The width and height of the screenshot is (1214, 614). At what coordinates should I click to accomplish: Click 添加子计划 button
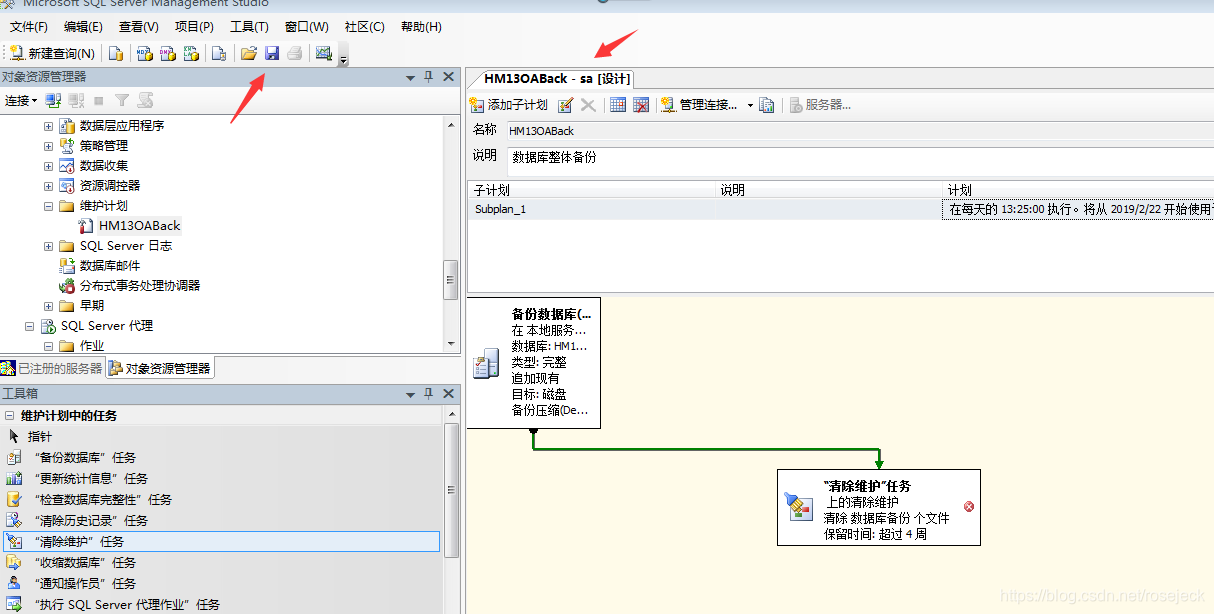pos(509,105)
